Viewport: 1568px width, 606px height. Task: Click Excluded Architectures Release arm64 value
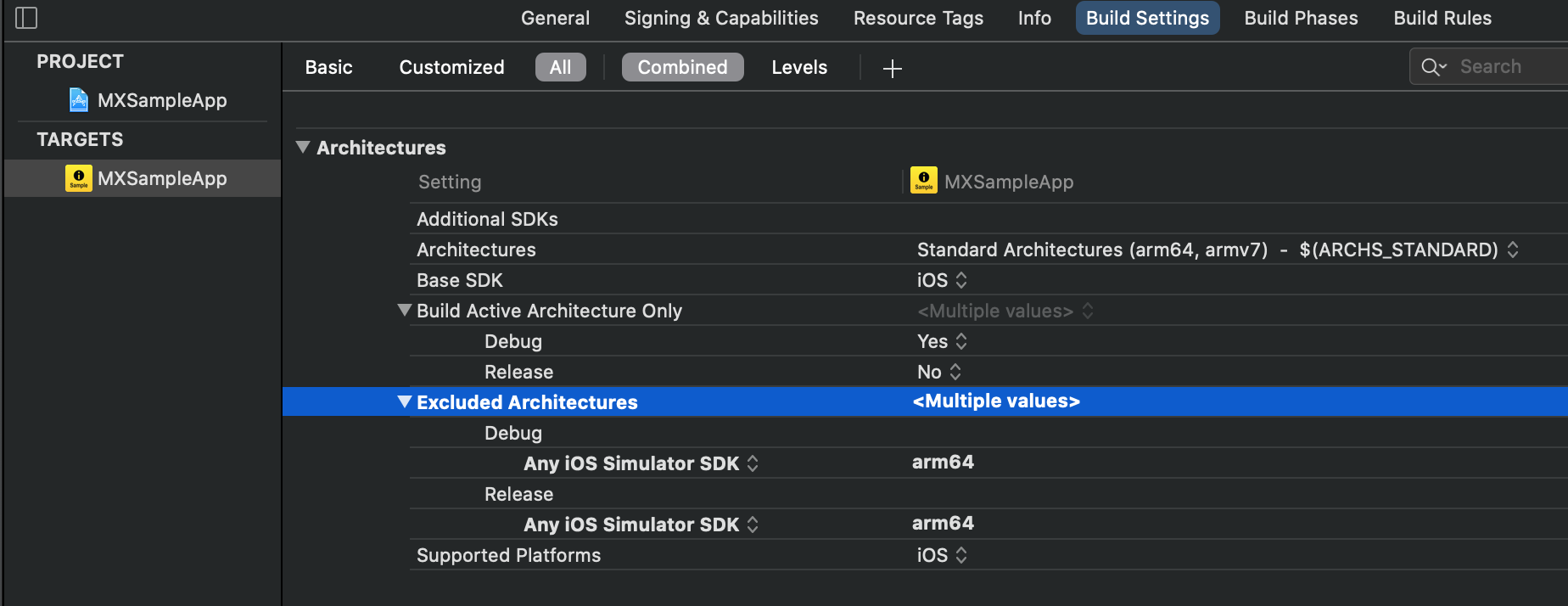click(943, 524)
